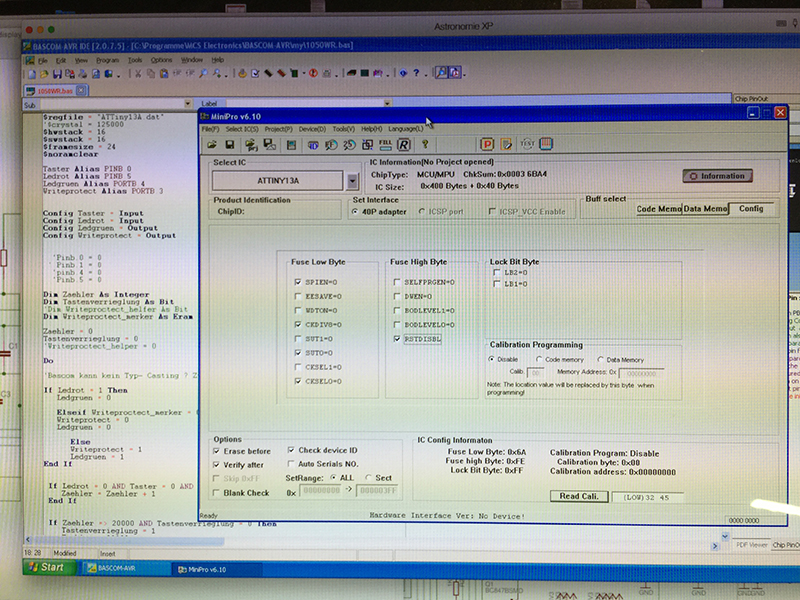Screen dimensions: 800x600
Task: Click the MiniPro read chip ID icon
Action: coord(313,145)
